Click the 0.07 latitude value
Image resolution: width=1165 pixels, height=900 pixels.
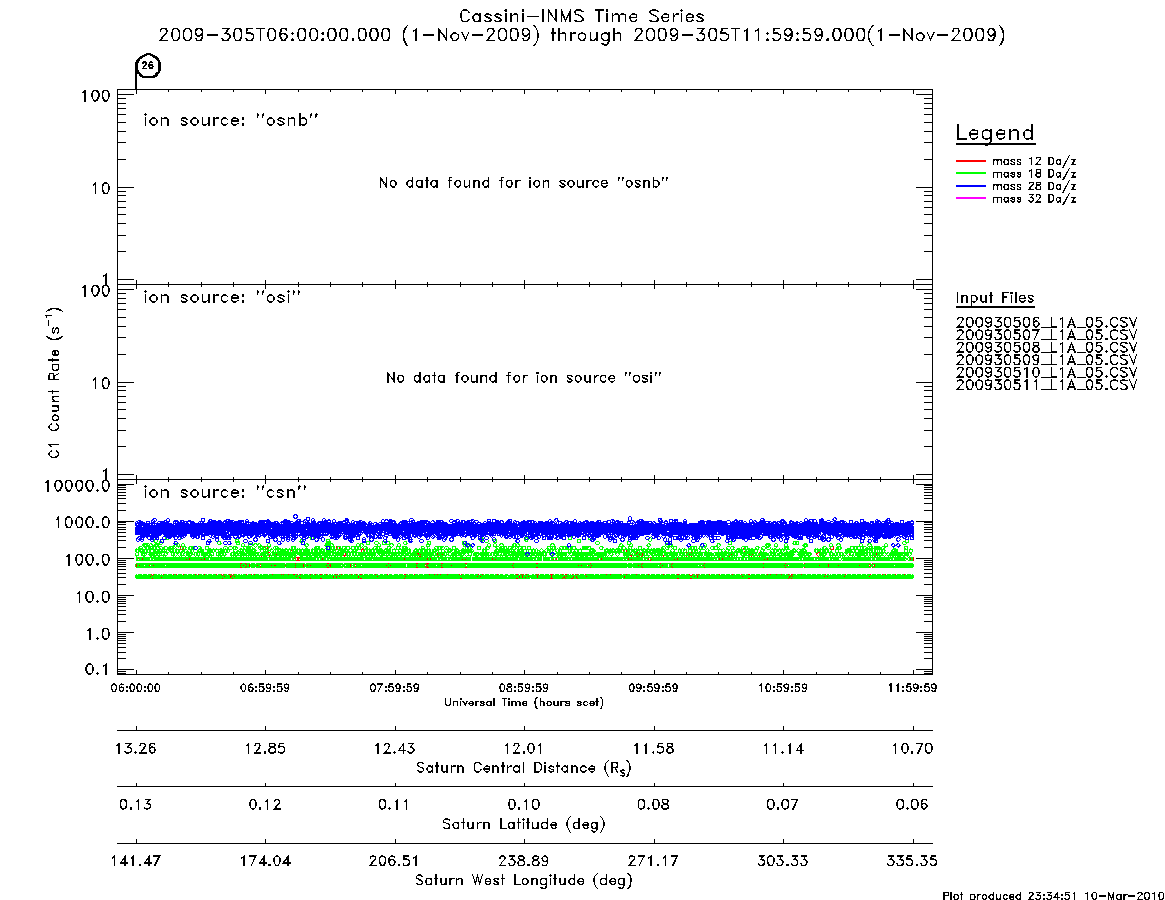[x=782, y=804]
